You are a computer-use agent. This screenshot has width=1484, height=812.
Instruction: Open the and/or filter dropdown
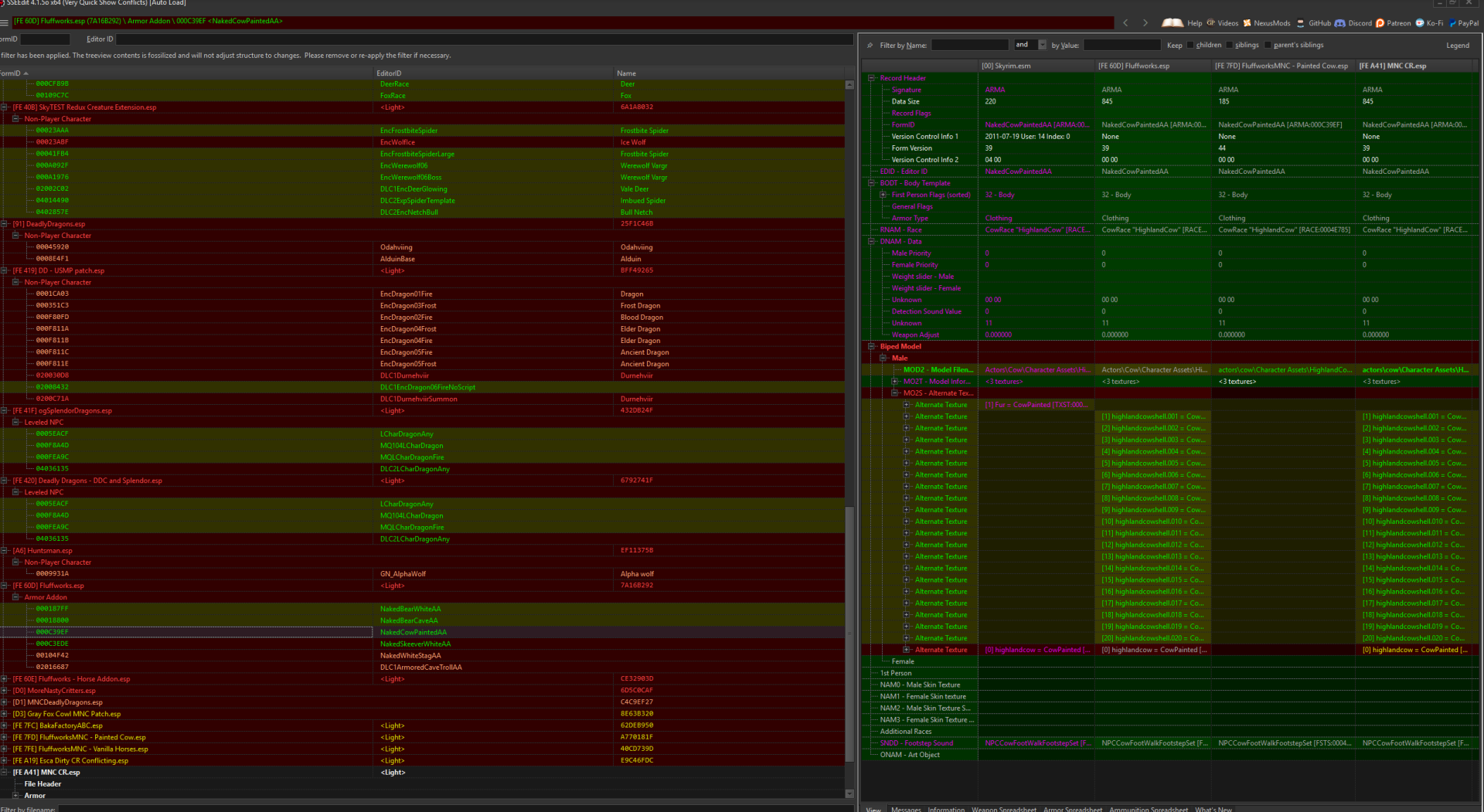pyautogui.click(x=1042, y=45)
